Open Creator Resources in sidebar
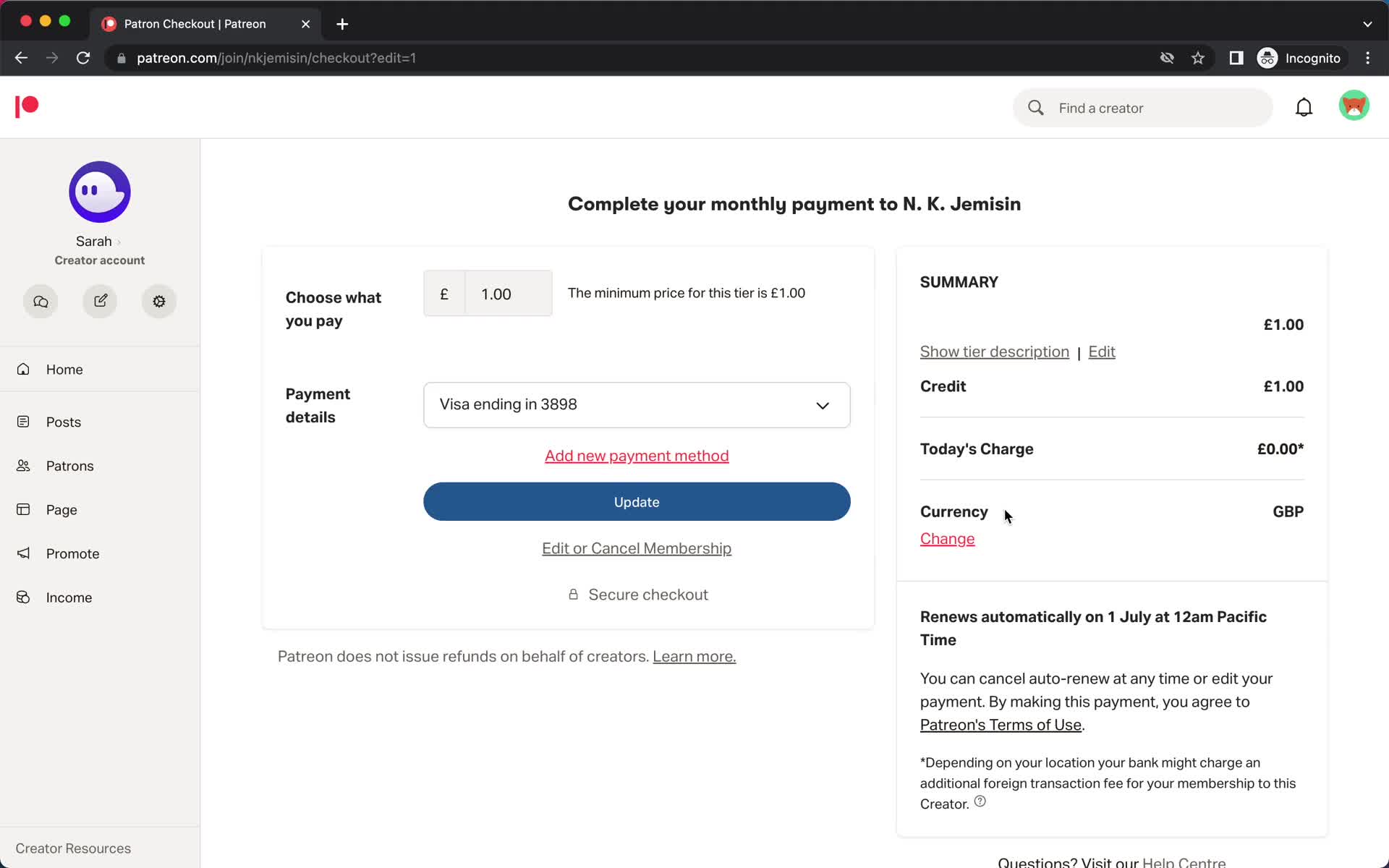Viewport: 1389px width, 868px height. coord(73,848)
